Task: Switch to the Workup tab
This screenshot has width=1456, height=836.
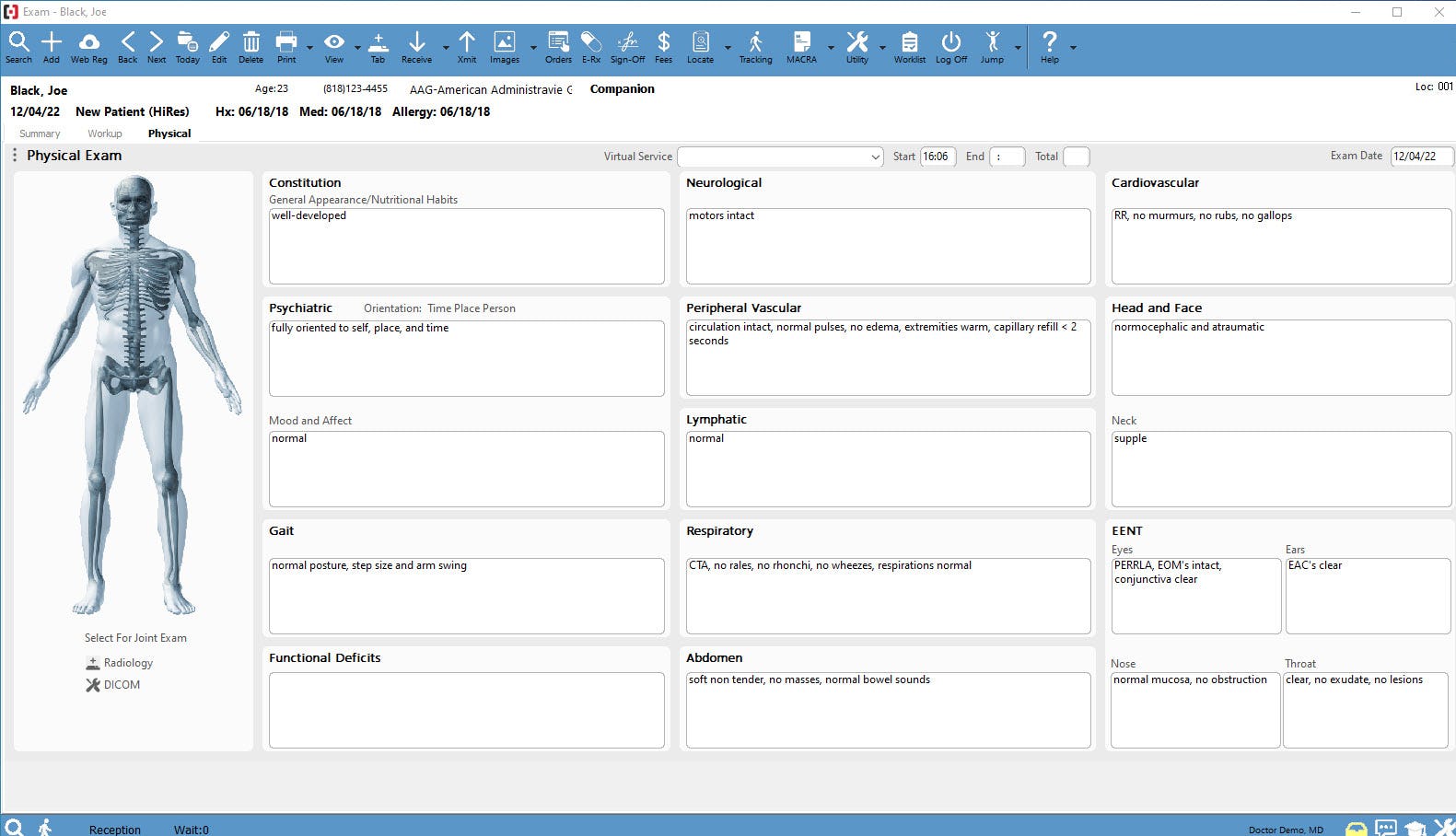Action: tap(105, 134)
